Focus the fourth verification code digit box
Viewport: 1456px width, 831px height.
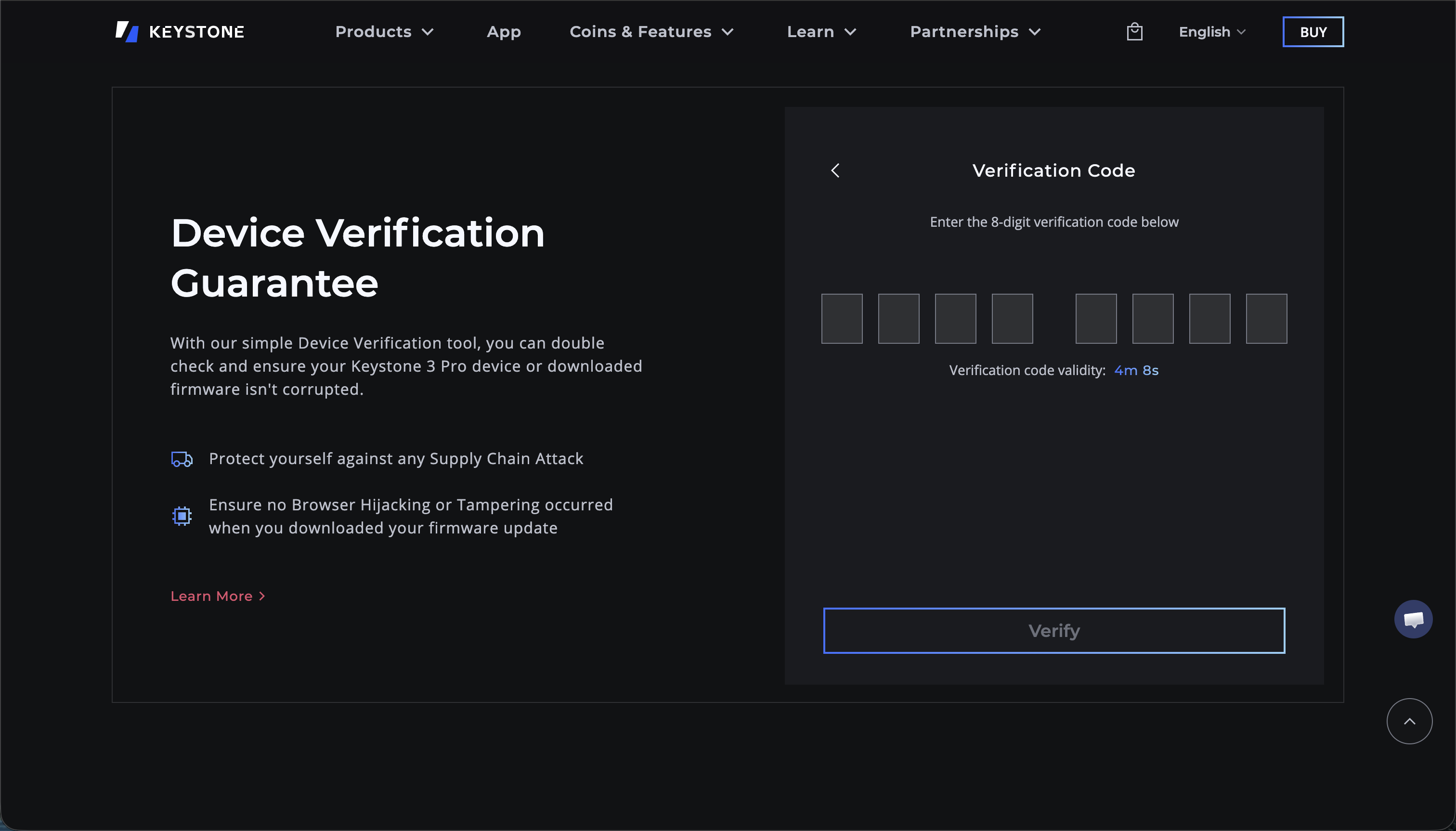(1012, 318)
